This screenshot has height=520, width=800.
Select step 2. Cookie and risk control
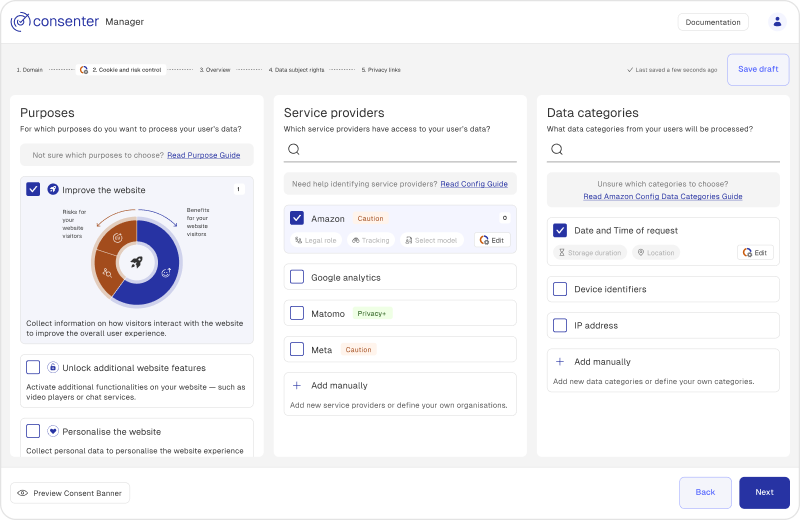click(x=121, y=70)
